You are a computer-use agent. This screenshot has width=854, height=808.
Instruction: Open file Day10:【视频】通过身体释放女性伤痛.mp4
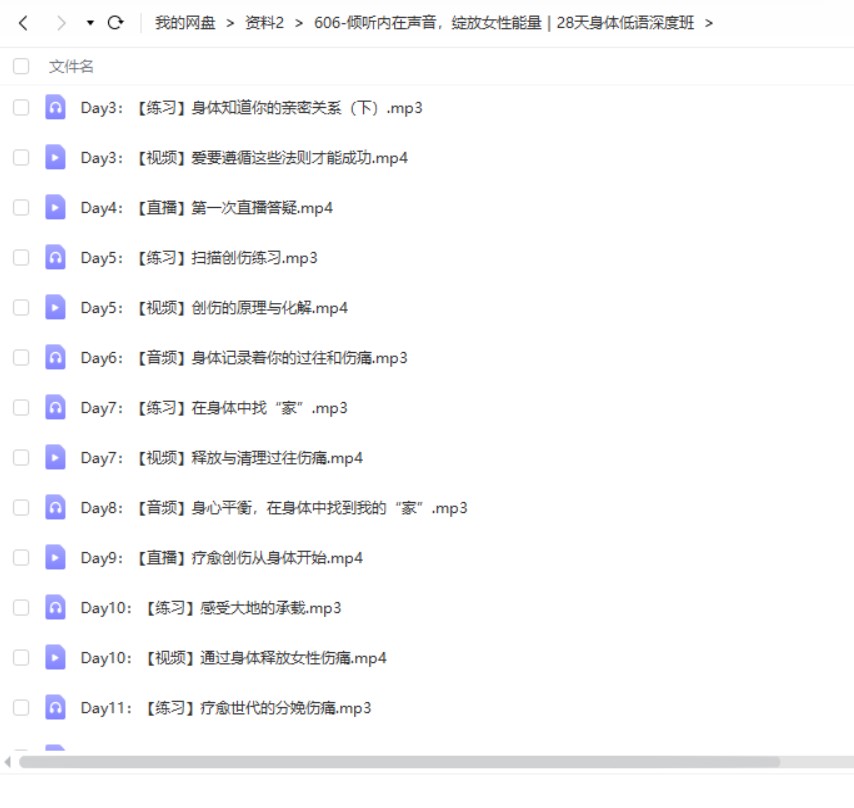coord(234,658)
